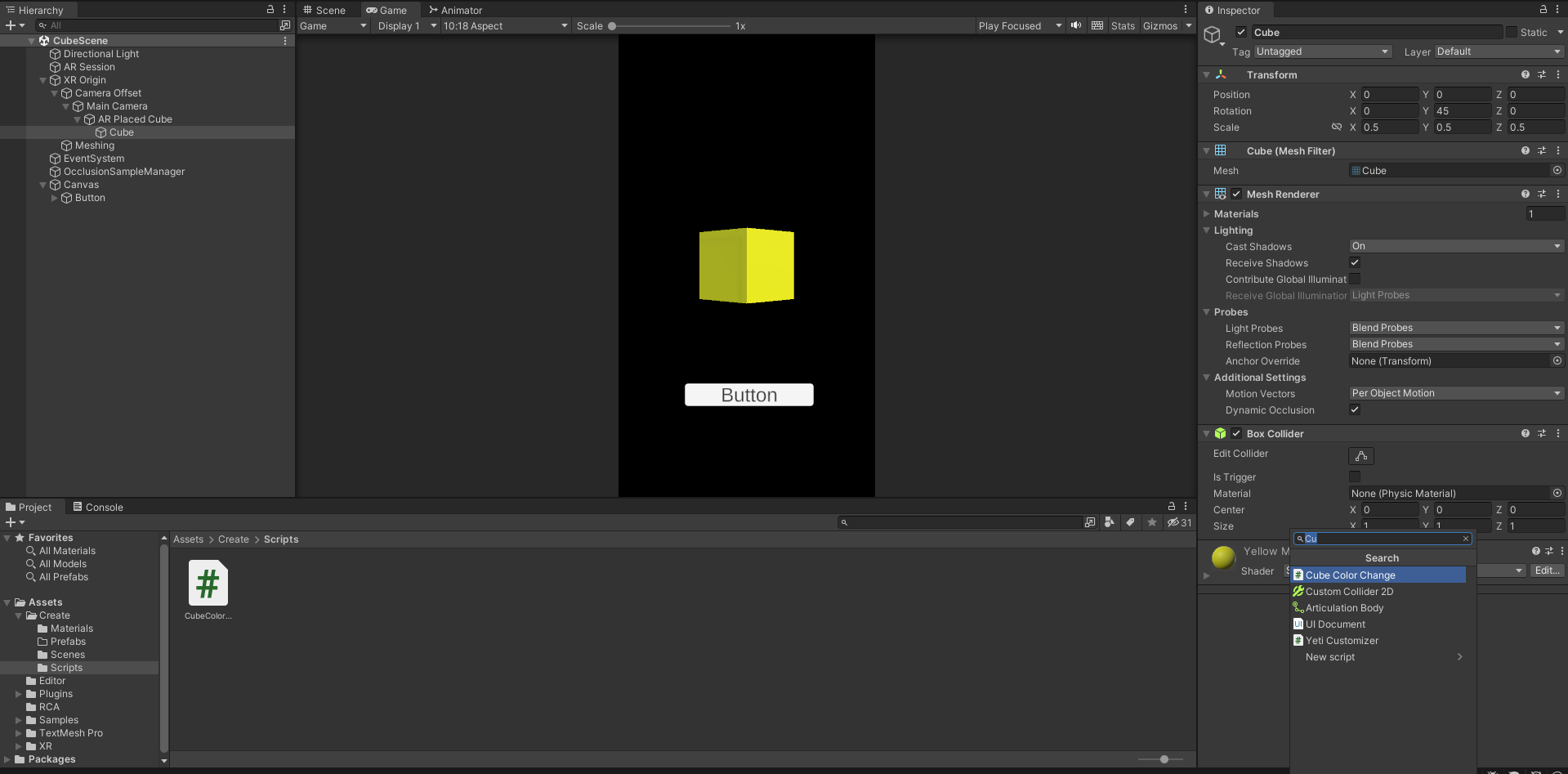The height and width of the screenshot is (774, 1568).
Task: Open the Motion Vectors dropdown
Action: coord(1456,393)
